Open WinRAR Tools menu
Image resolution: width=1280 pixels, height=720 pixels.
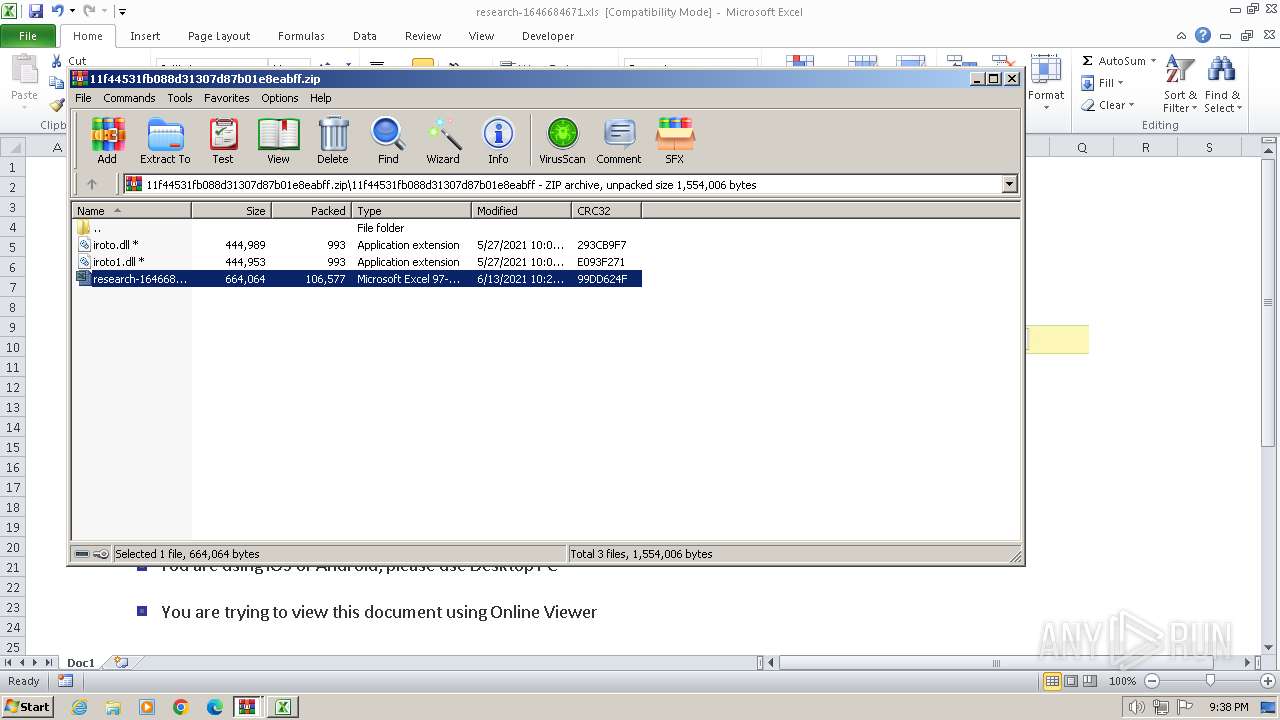(180, 98)
